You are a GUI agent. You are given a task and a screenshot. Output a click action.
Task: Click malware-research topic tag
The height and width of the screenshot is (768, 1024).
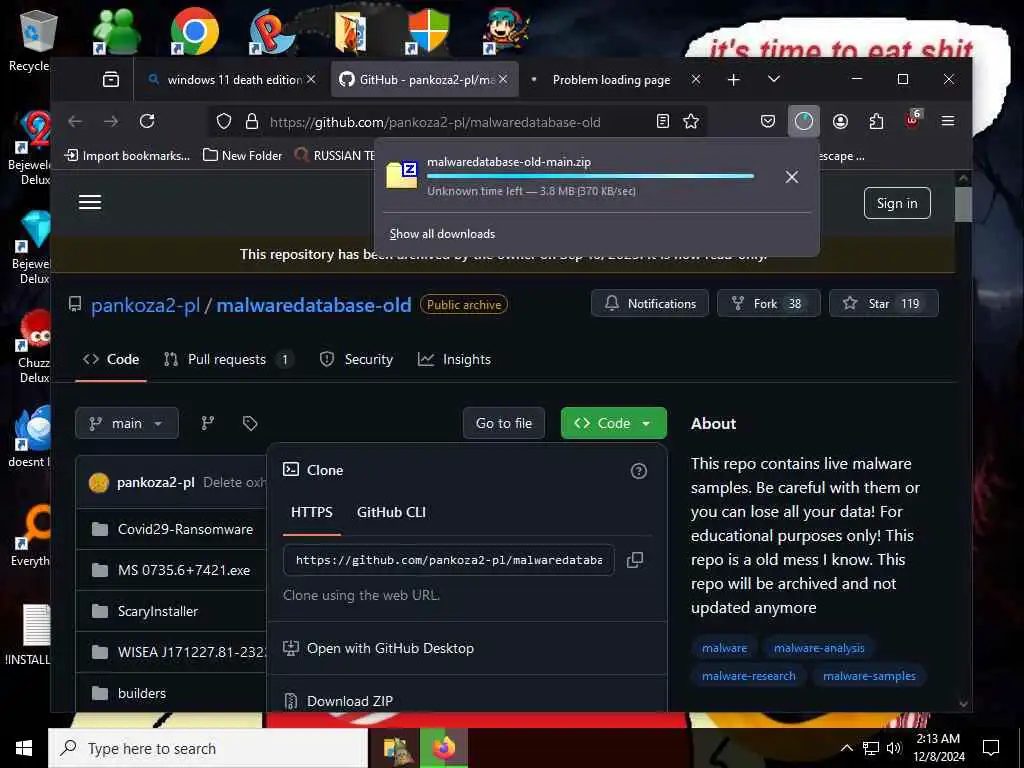coord(748,676)
